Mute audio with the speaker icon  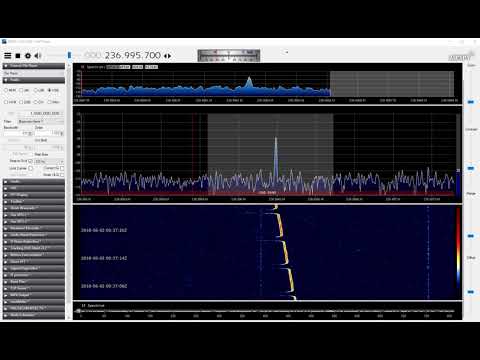[x=38, y=56]
